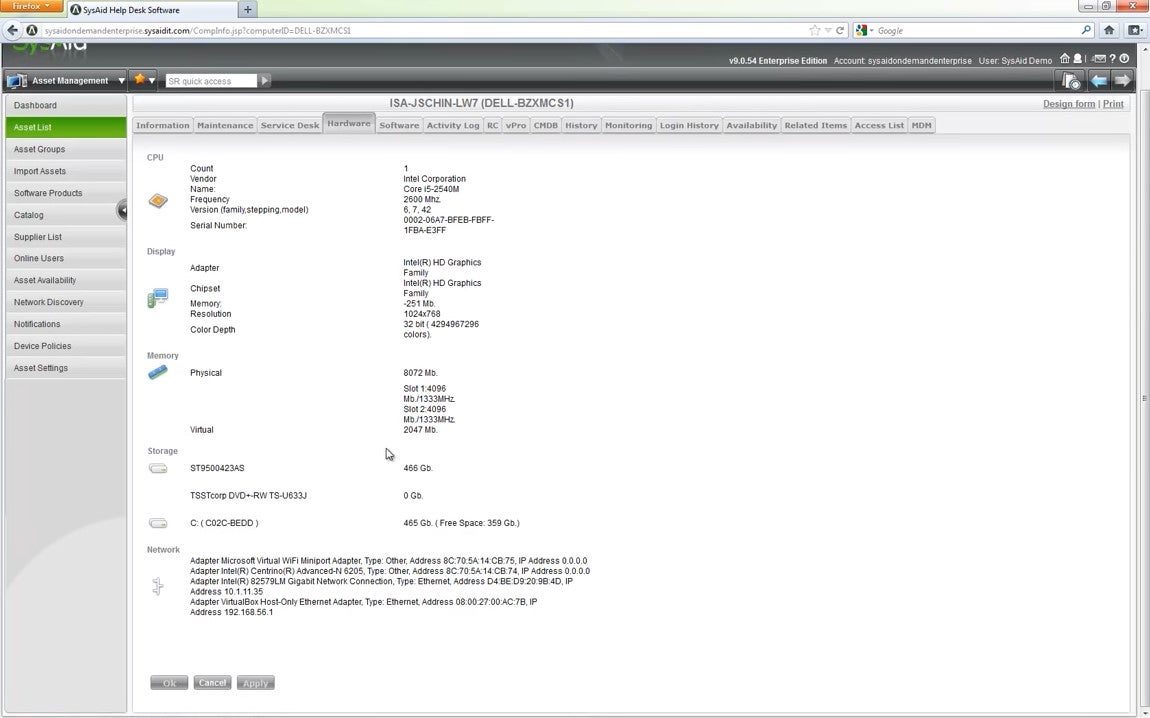The width and height of the screenshot is (1150, 718).
Task: Open the home icon in SysAid header
Action: coord(1065,59)
